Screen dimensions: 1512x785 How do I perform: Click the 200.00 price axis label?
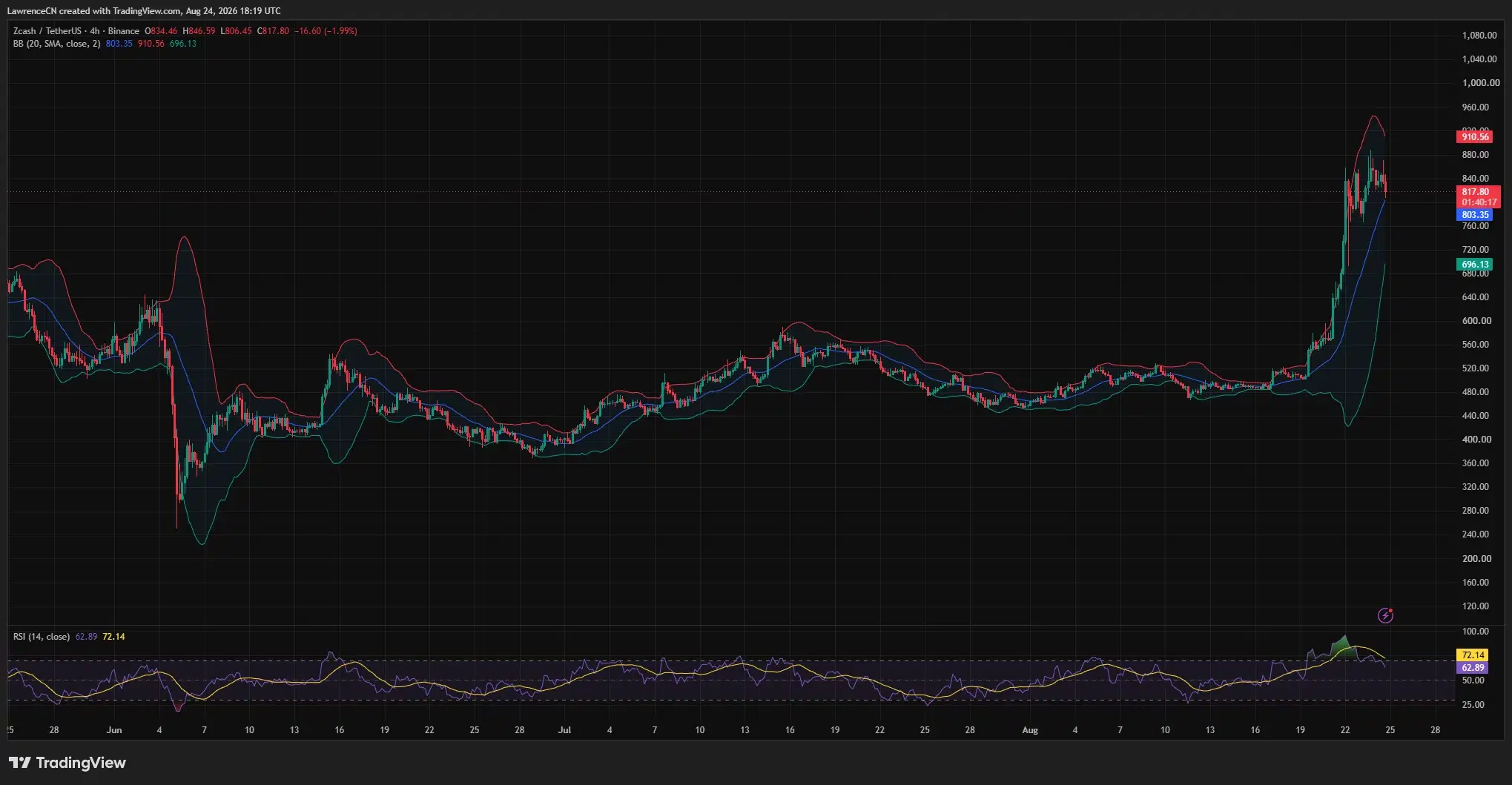click(x=1476, y=559)
